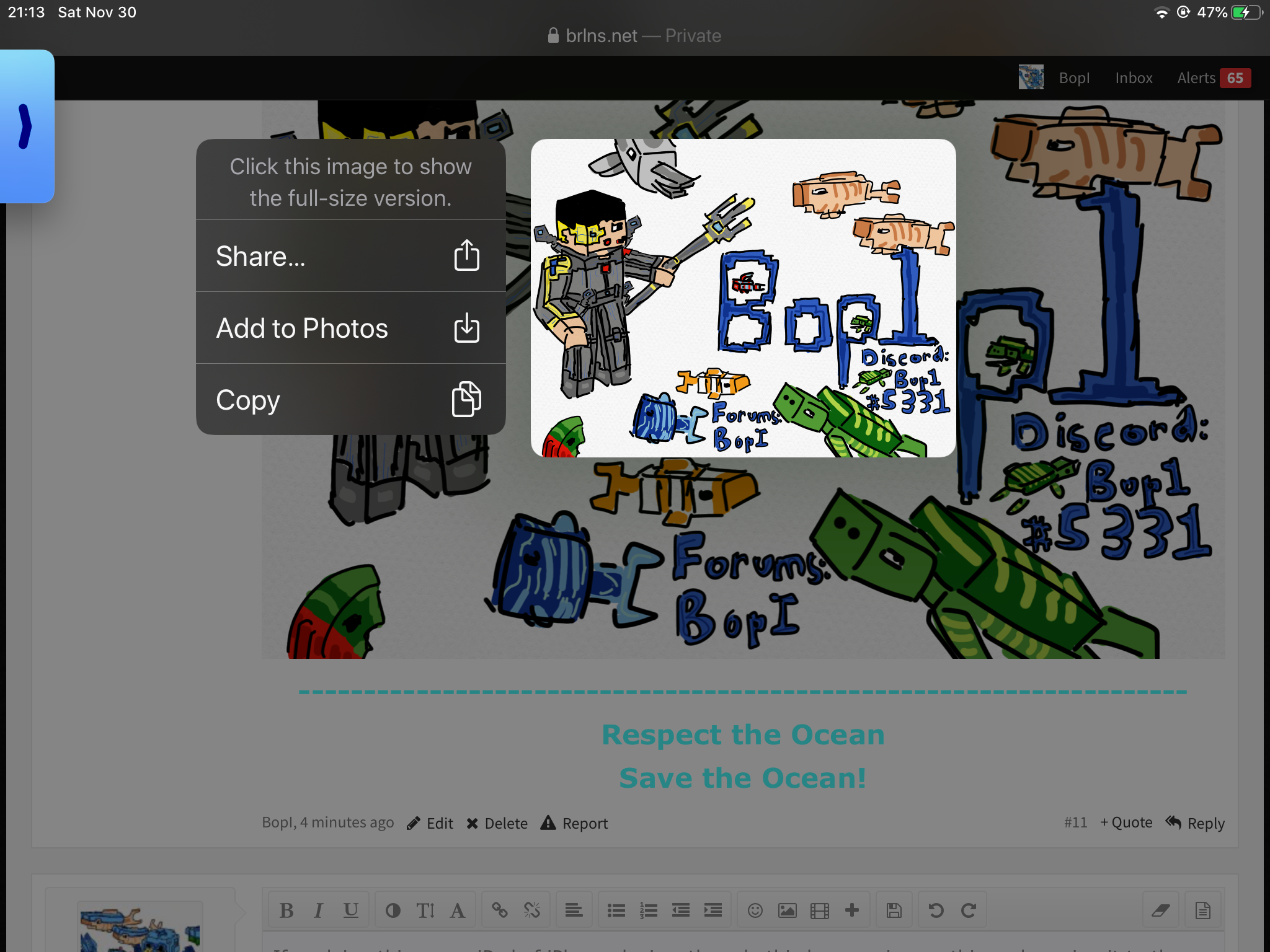The height and width of the screenshot is (952, 1270).
Task: Click 'Click this image to show the full-size version' text
Action: click(x=351, y=182)
